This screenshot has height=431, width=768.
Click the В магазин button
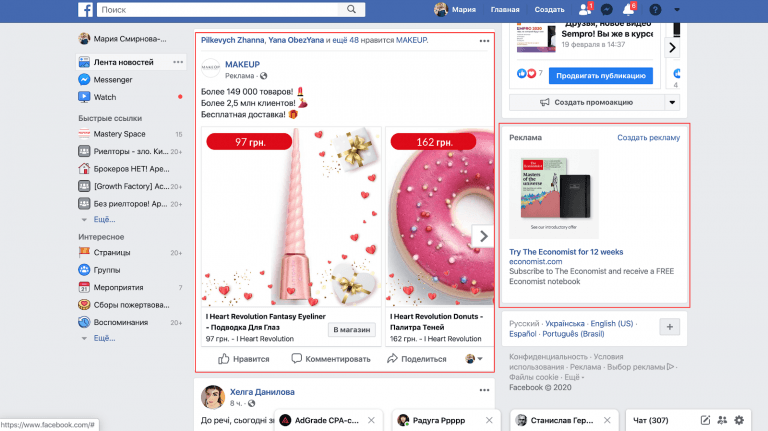(x=352, y=330)
